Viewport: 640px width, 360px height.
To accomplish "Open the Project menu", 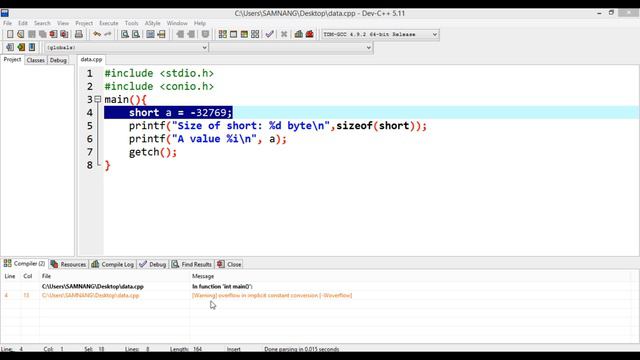I will coord(84,23).
